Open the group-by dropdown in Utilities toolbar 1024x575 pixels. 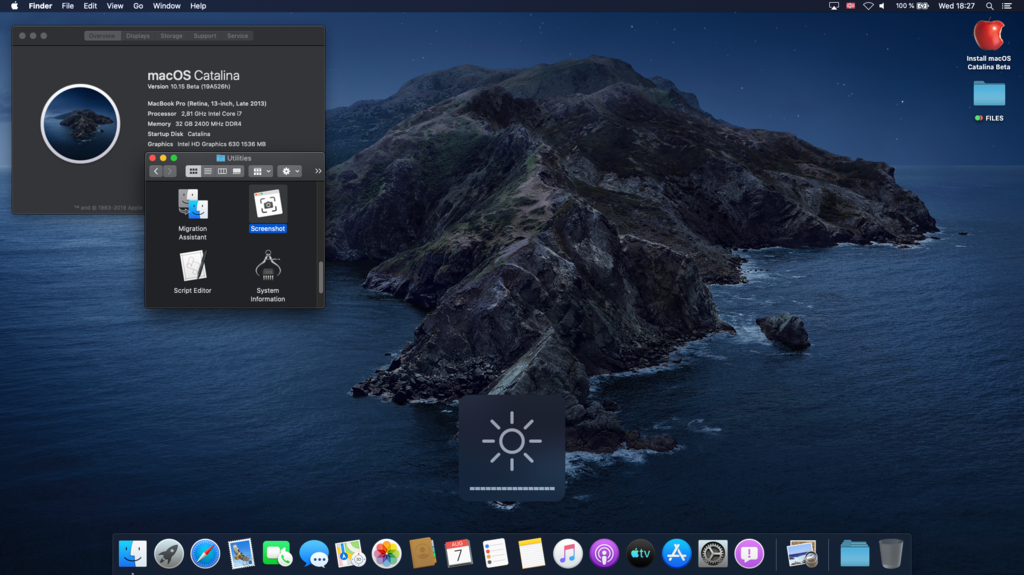[261, 171]
